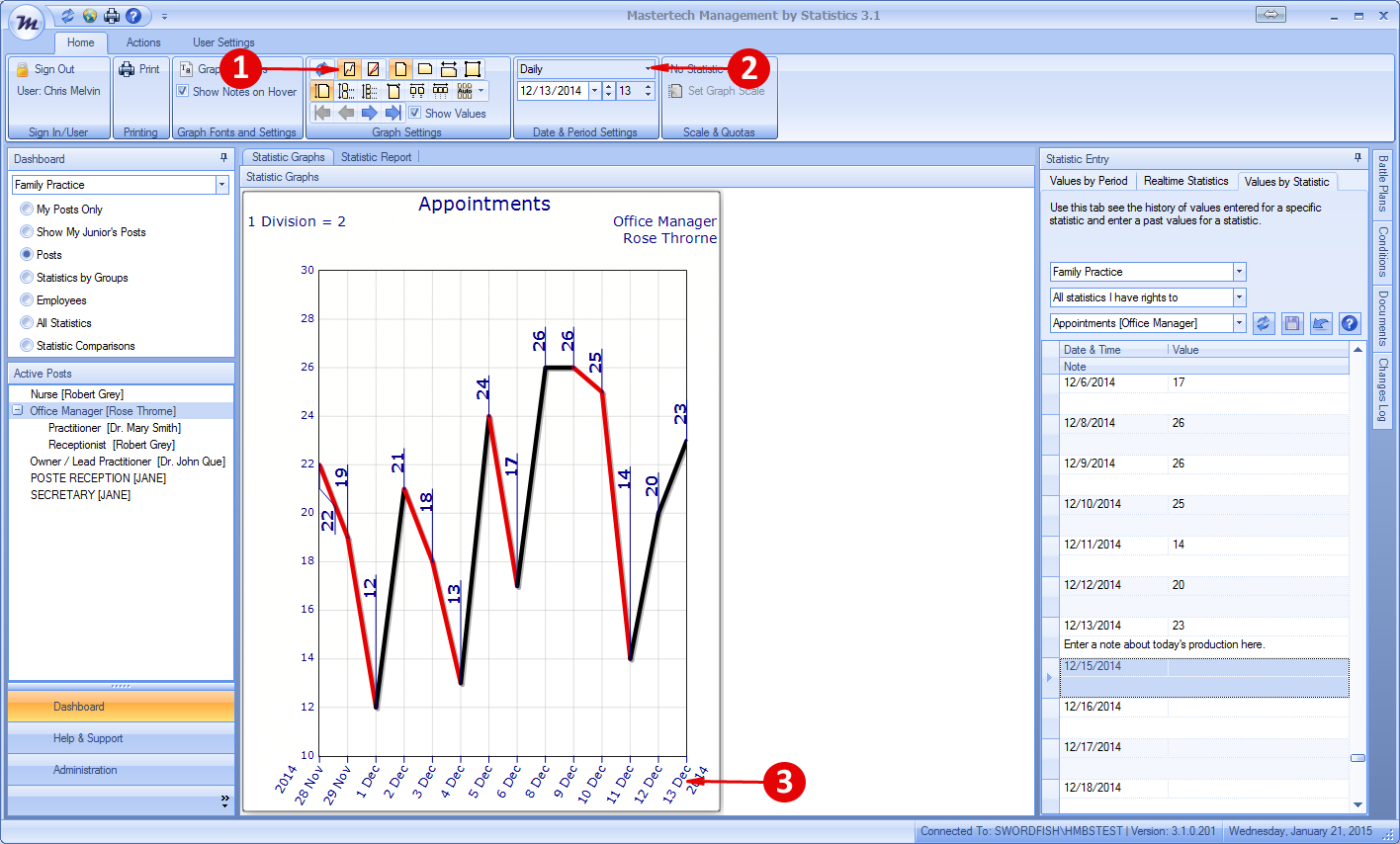Viewport: 1400px width, 844px height.
Task: Select the All Statistics radio button
Action: [27, 323]
